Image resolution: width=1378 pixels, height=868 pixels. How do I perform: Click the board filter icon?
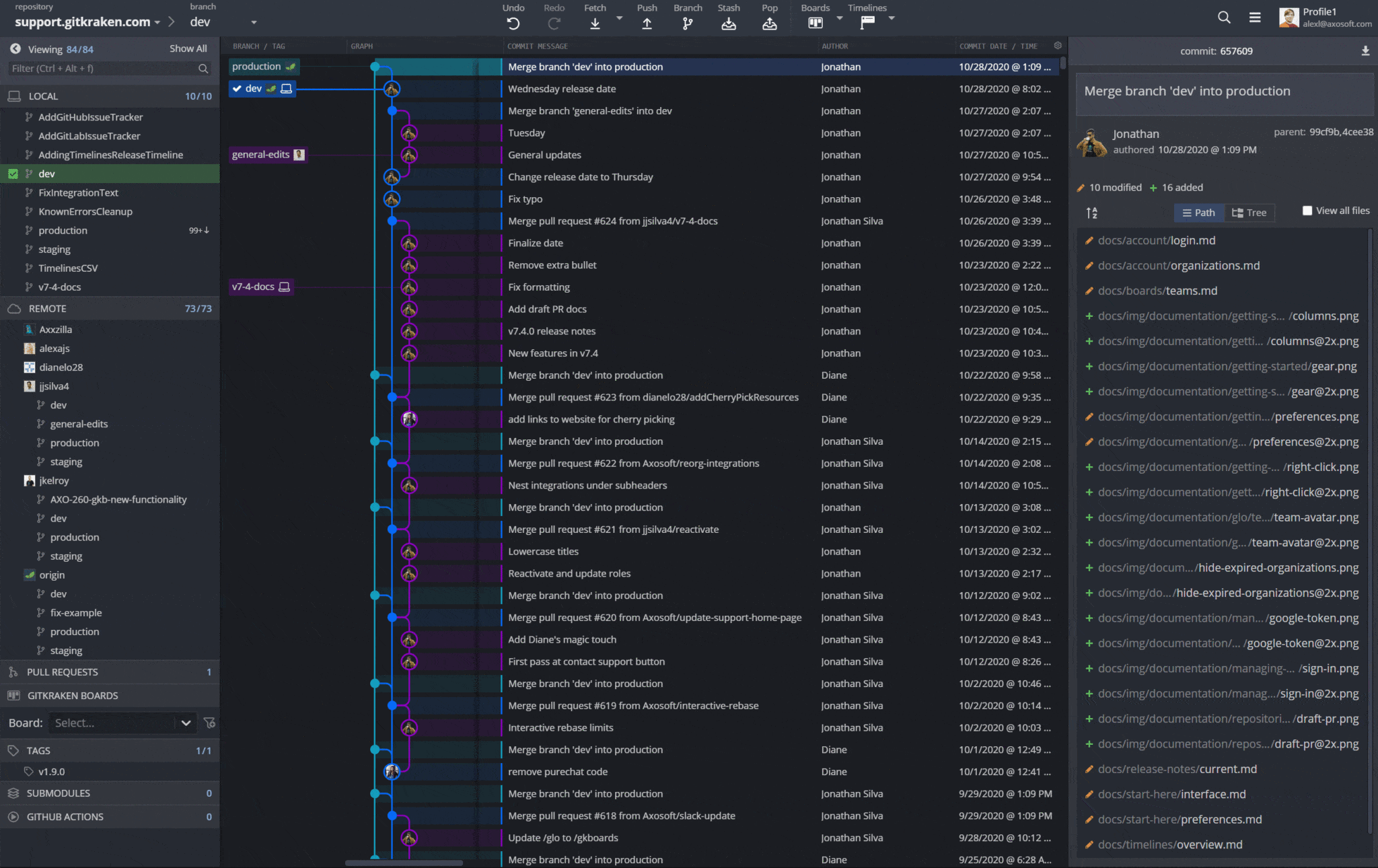pyautogui.click(x=209, y=723)
